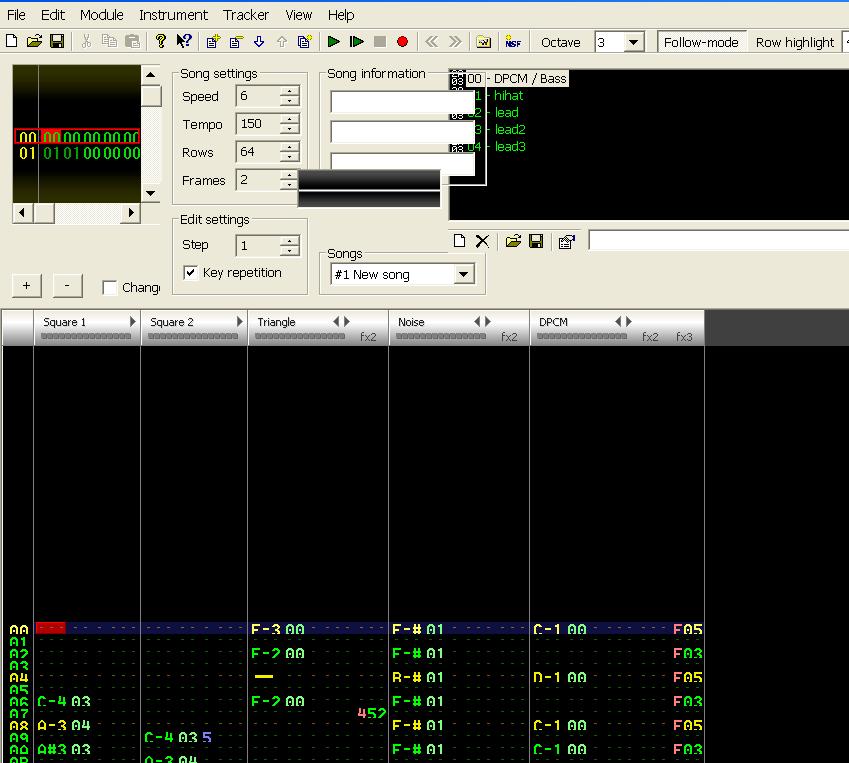849x763 pixels.
Task: Expand the Songs dropdown list
Action: click(464, 274)
